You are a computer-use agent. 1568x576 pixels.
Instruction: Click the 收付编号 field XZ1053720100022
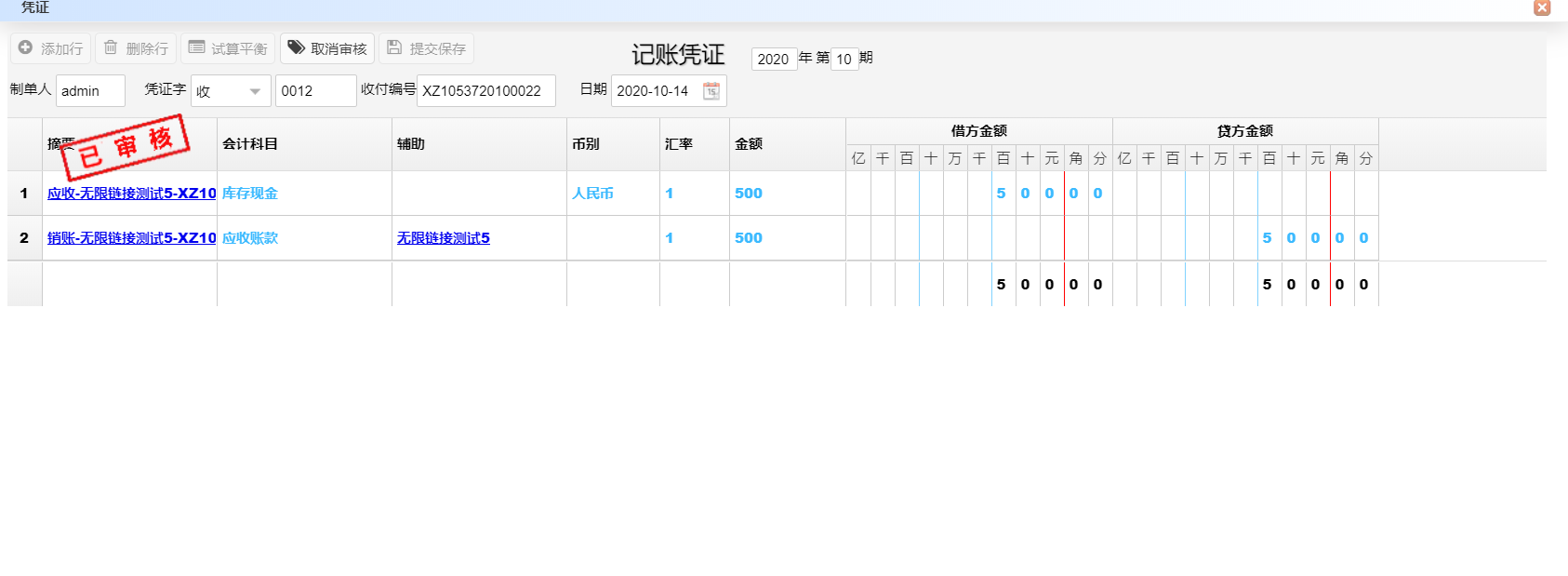tap(486, 91)
